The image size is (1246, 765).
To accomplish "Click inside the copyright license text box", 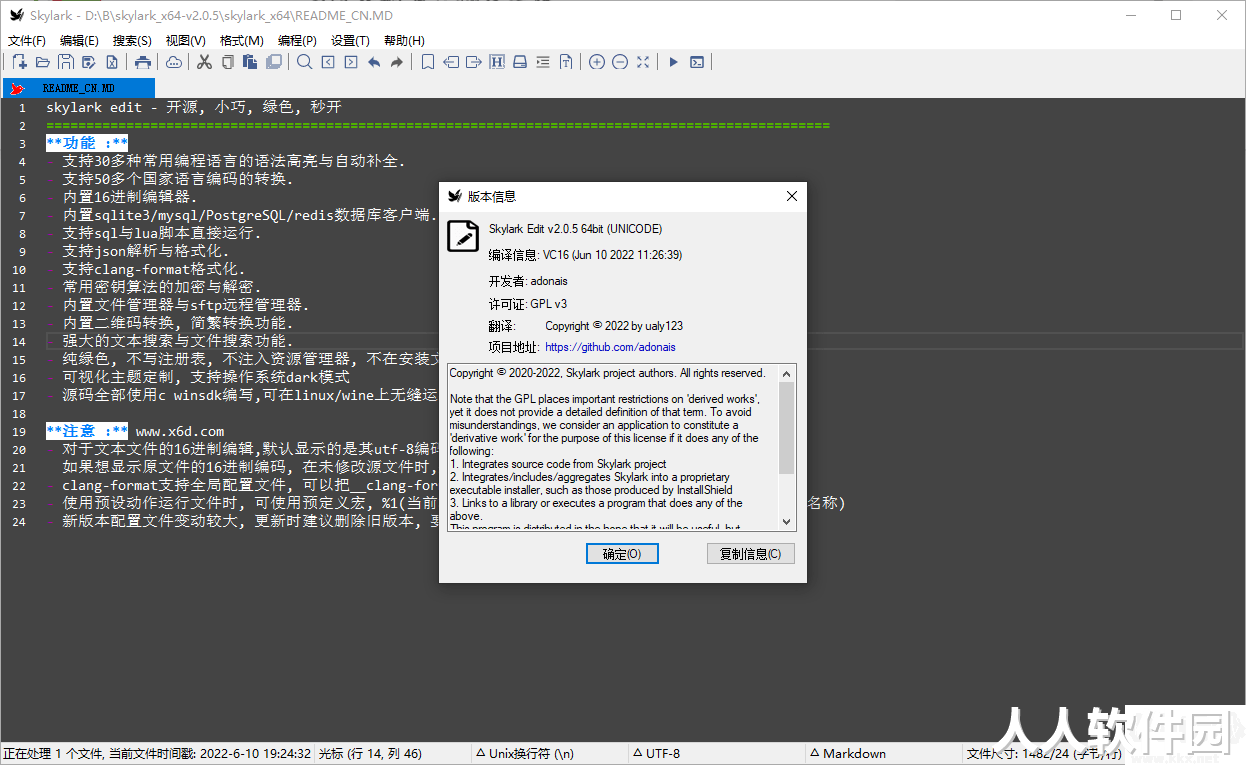I will point(612,446).
